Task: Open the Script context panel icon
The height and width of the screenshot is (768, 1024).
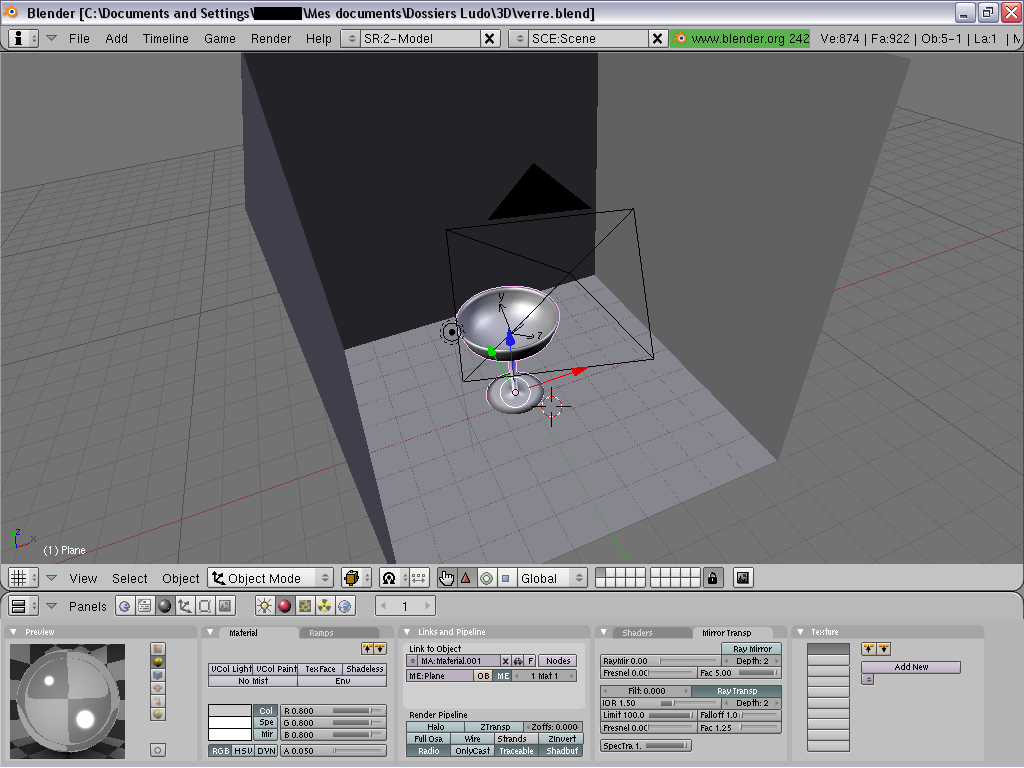Action: (x=144, y=606)
